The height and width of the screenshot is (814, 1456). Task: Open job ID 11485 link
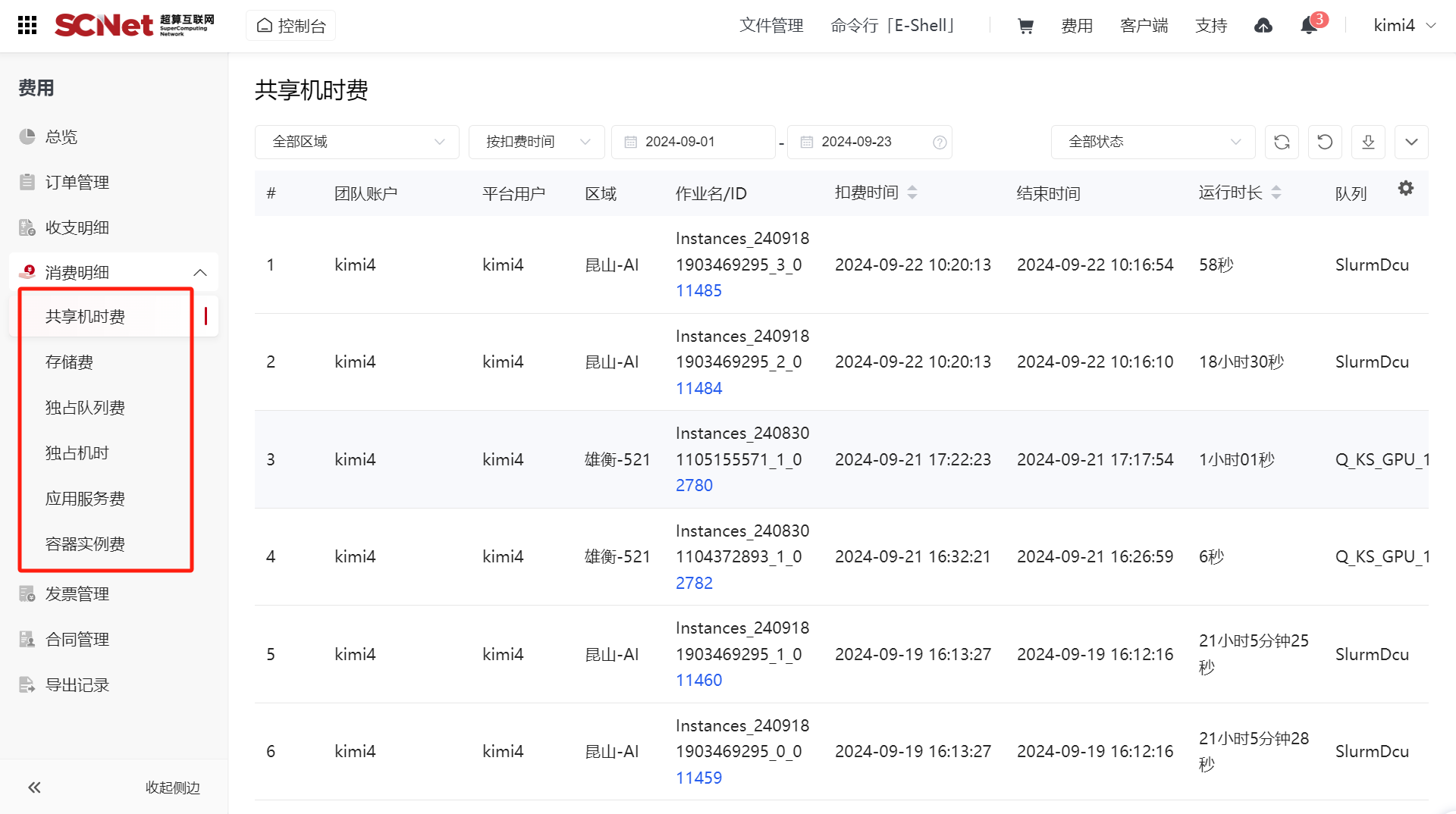coord(698,291)
